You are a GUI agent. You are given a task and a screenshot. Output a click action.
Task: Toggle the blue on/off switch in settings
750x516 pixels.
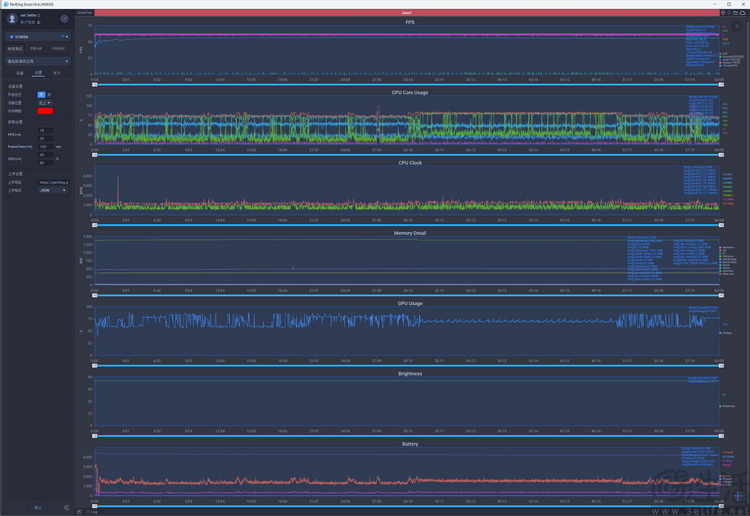click(41, 94)
